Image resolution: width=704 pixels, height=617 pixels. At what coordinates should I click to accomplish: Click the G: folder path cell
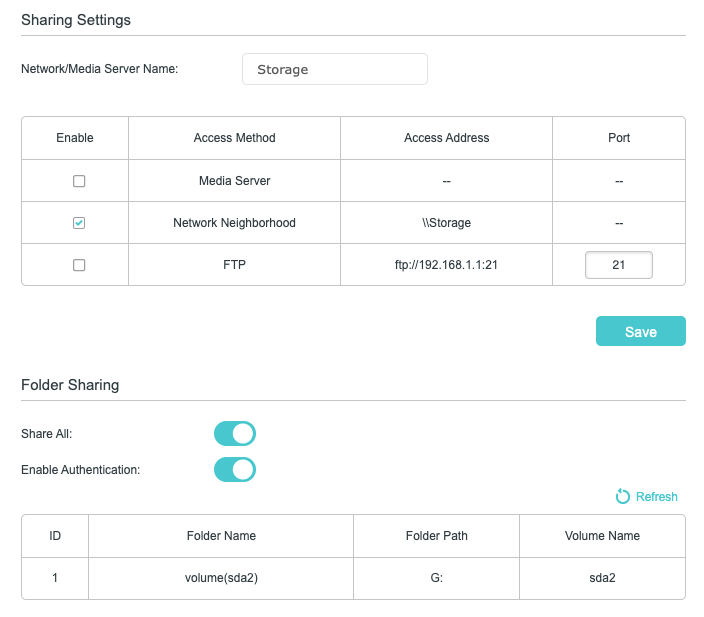click(x=436, y=578)
